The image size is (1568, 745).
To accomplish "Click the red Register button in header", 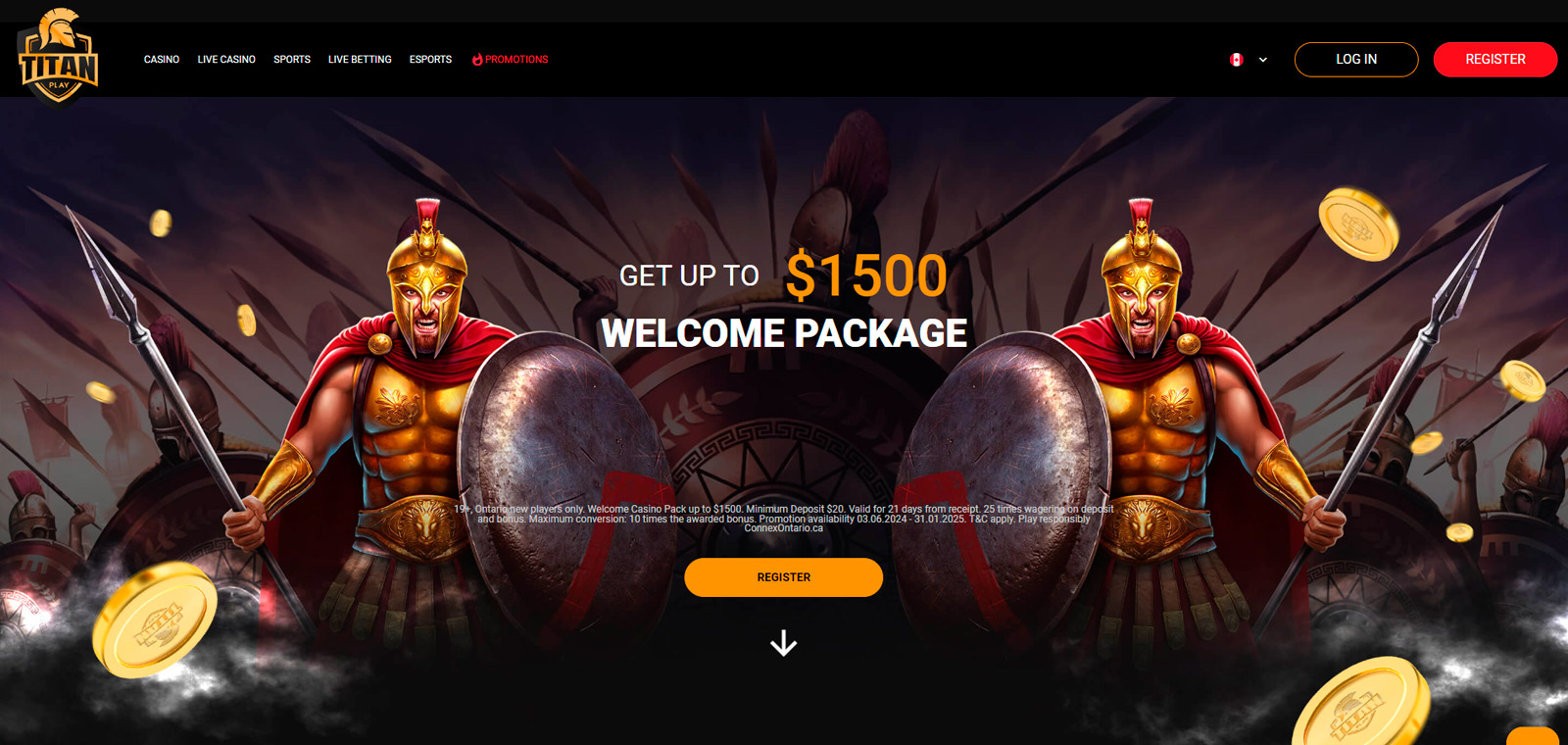I will pos(1495,60).
